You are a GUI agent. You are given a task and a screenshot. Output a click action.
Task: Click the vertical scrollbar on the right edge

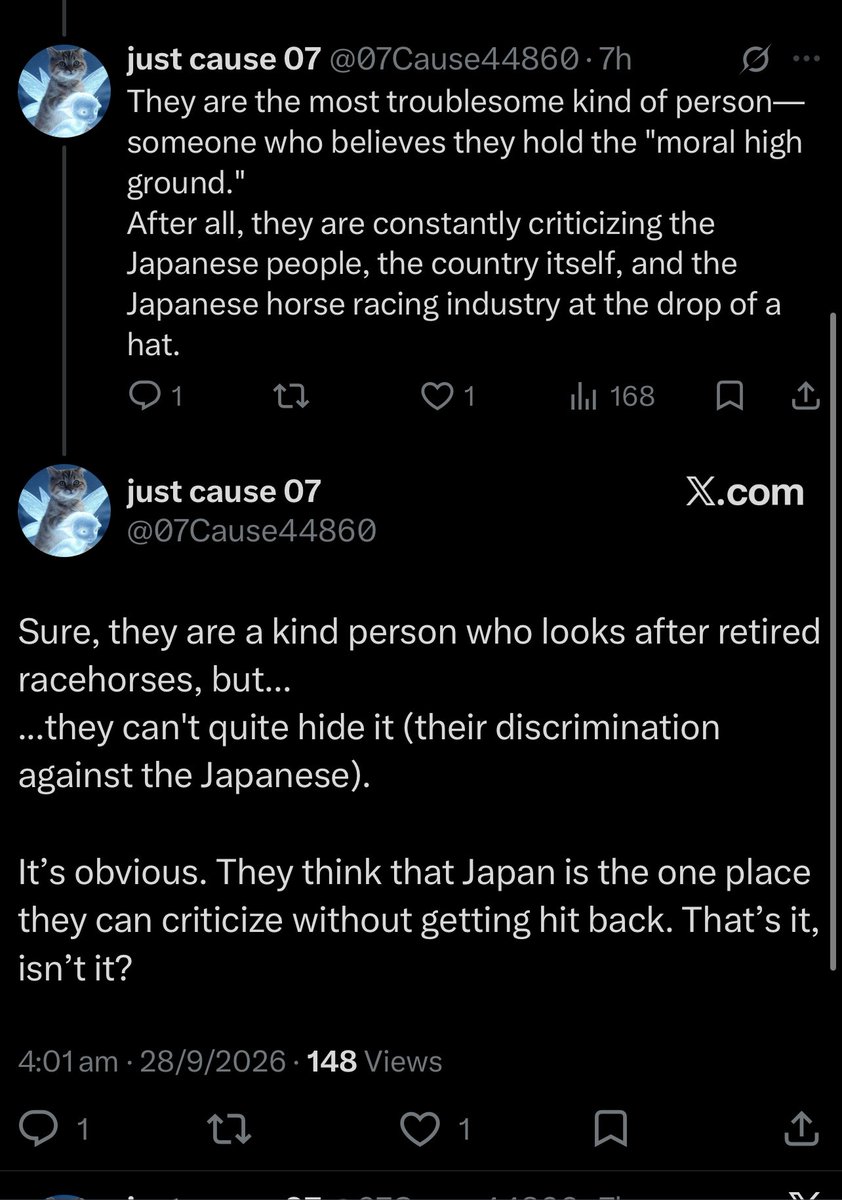tap(836, 640)
